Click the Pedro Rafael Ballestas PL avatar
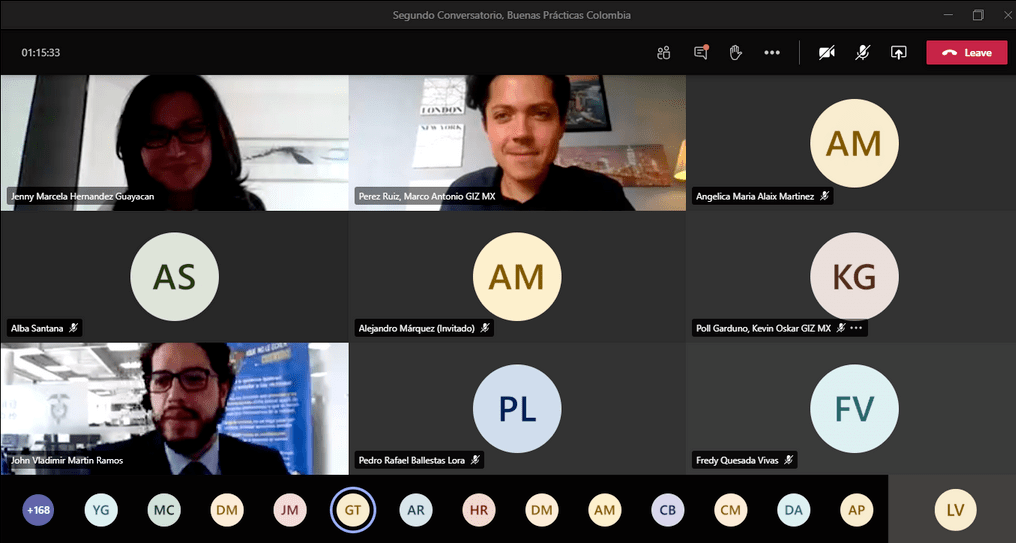 tap(516, 408)
